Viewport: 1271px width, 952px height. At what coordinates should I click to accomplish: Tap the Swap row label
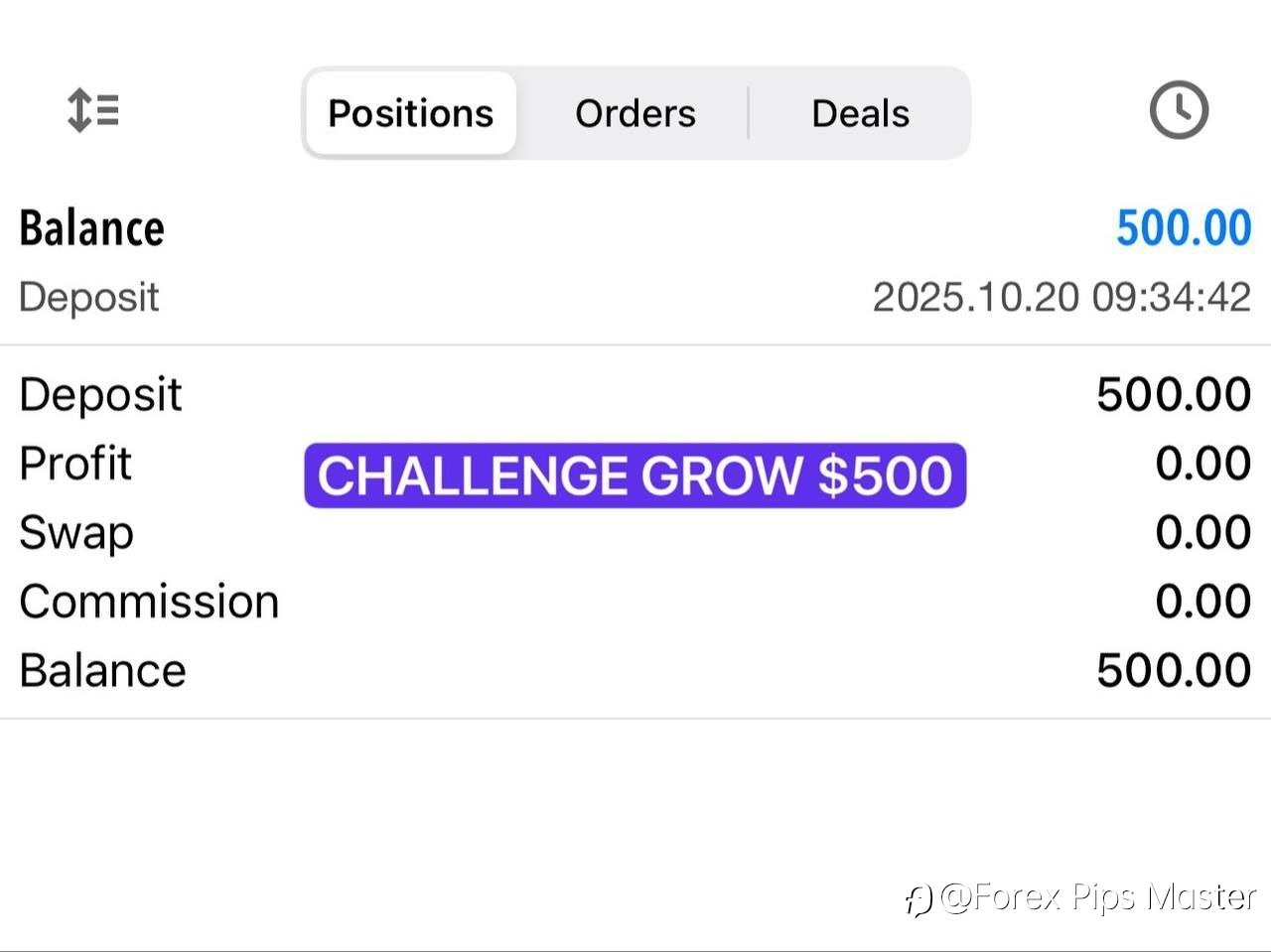[x=76, y=532]
